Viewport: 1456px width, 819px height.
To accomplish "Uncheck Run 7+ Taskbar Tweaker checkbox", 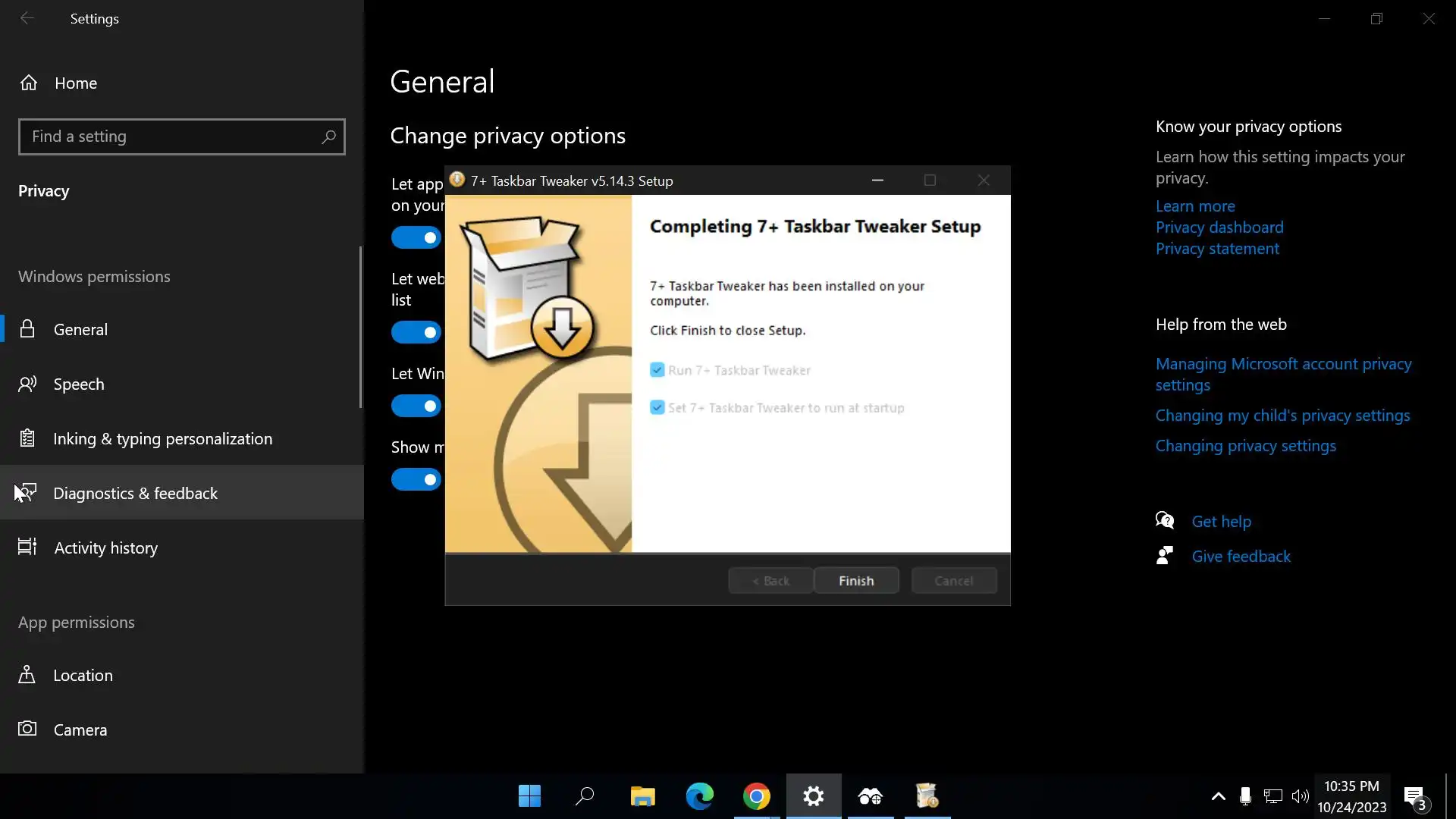I will [657, 370].
